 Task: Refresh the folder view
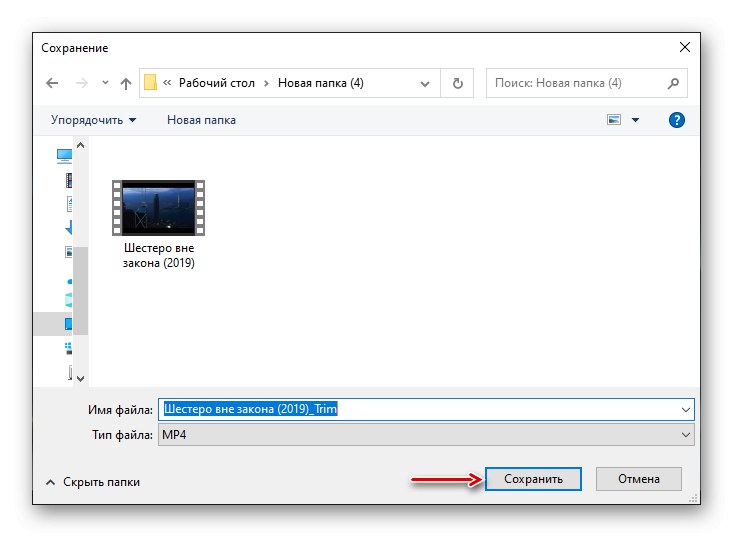pyautogui.click(x=457, y=83)
